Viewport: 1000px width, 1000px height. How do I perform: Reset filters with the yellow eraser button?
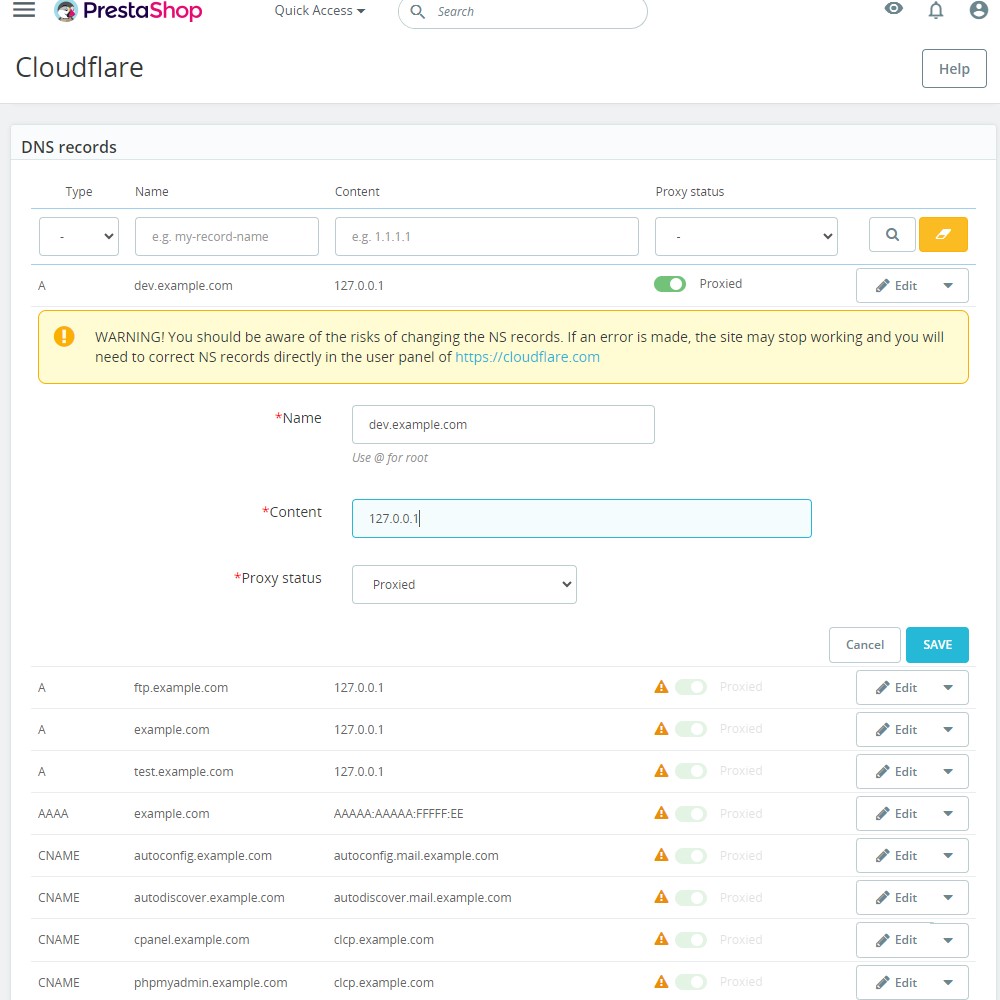click(943, 235)
